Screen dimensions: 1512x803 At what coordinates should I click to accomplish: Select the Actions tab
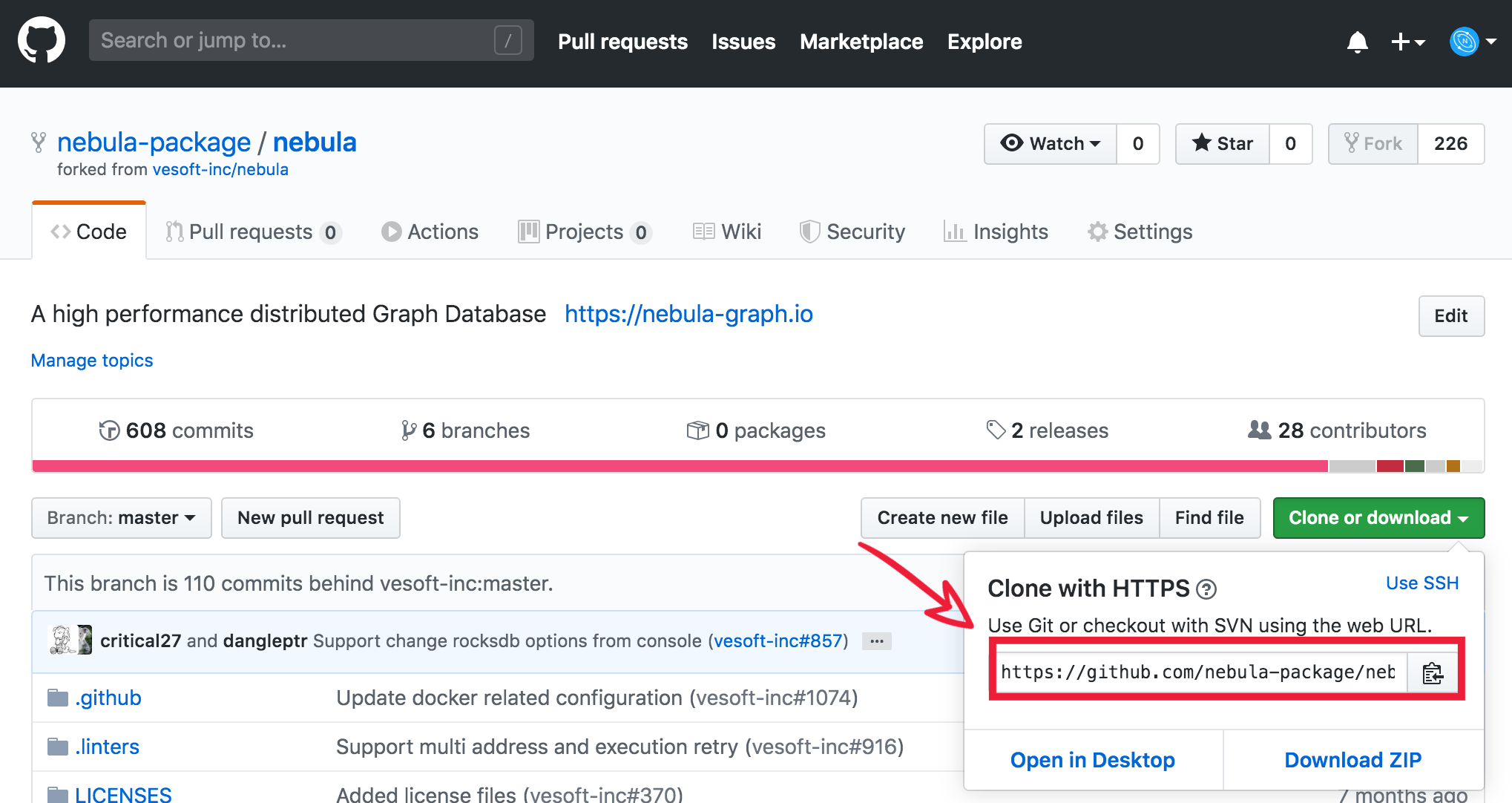point(430,232)
